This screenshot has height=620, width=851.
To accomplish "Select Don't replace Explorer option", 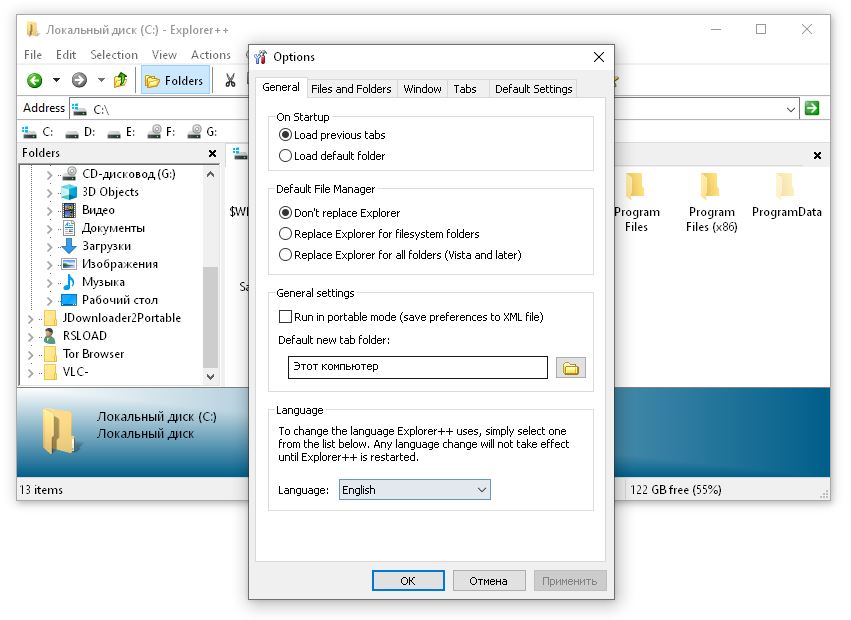I will click(339, 213).
